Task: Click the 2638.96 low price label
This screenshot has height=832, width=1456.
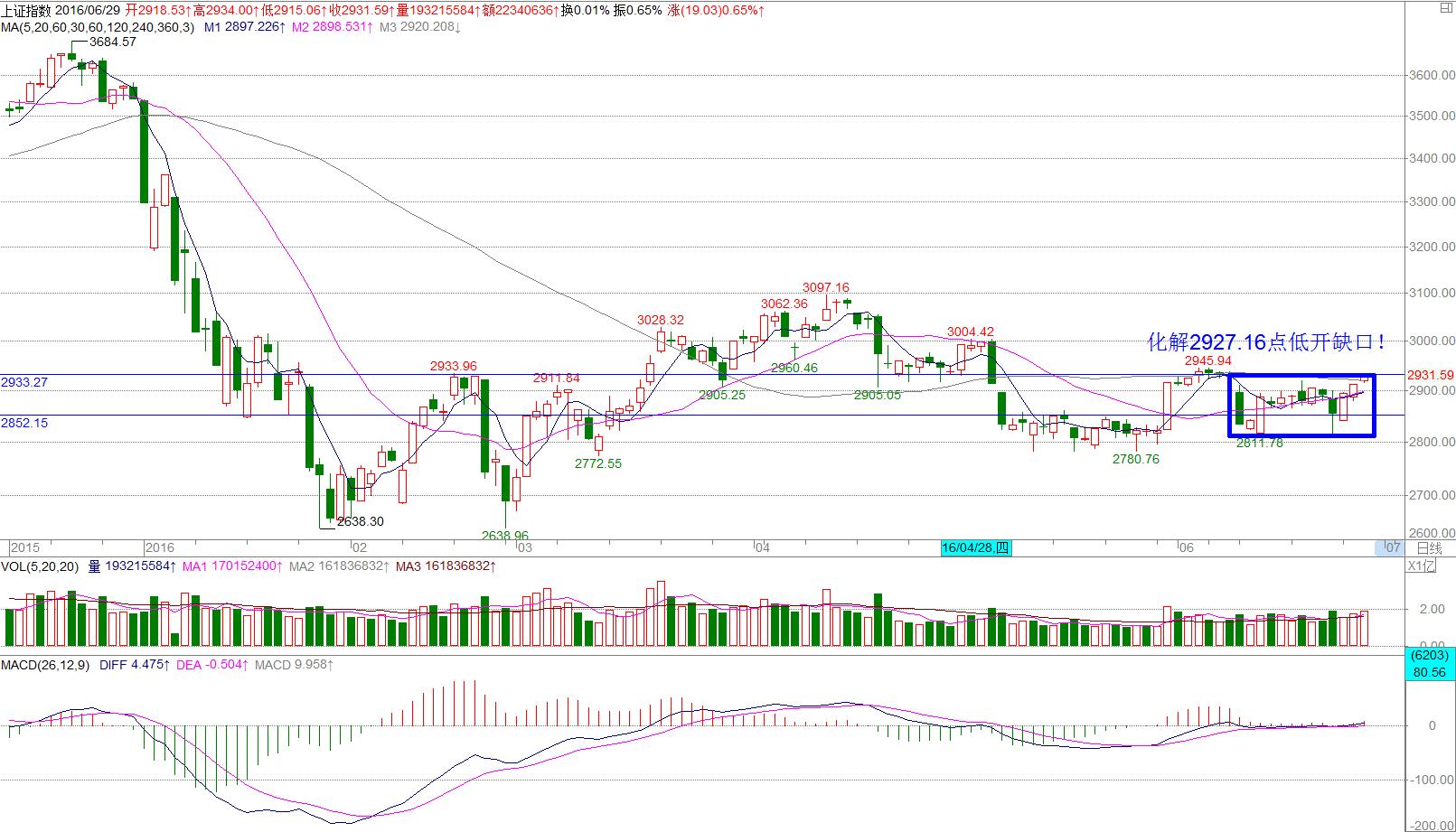Action: (505, 536)
